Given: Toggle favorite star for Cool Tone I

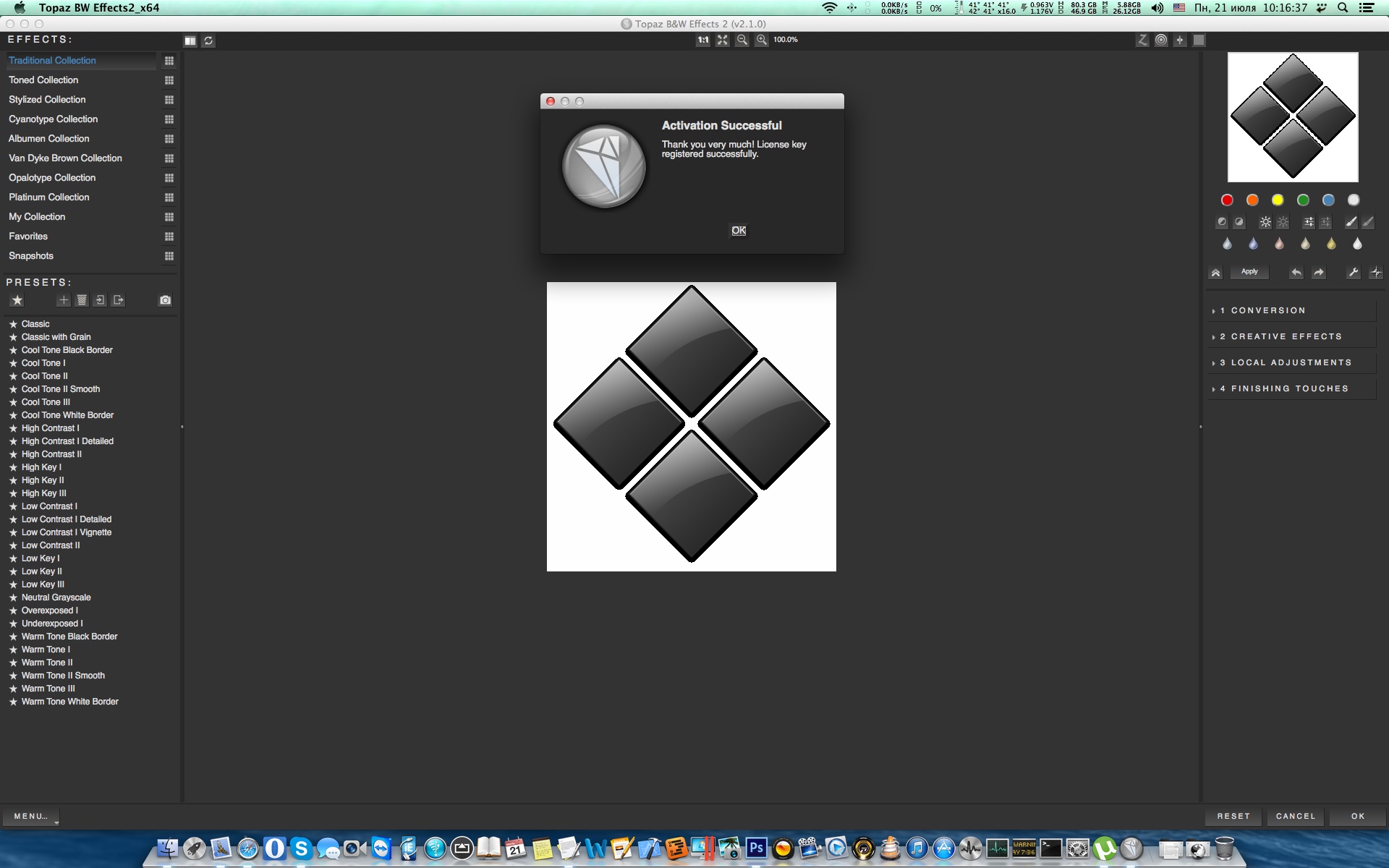Looking at the screenshot, I should pyautogui.click(x=13, y=363).
